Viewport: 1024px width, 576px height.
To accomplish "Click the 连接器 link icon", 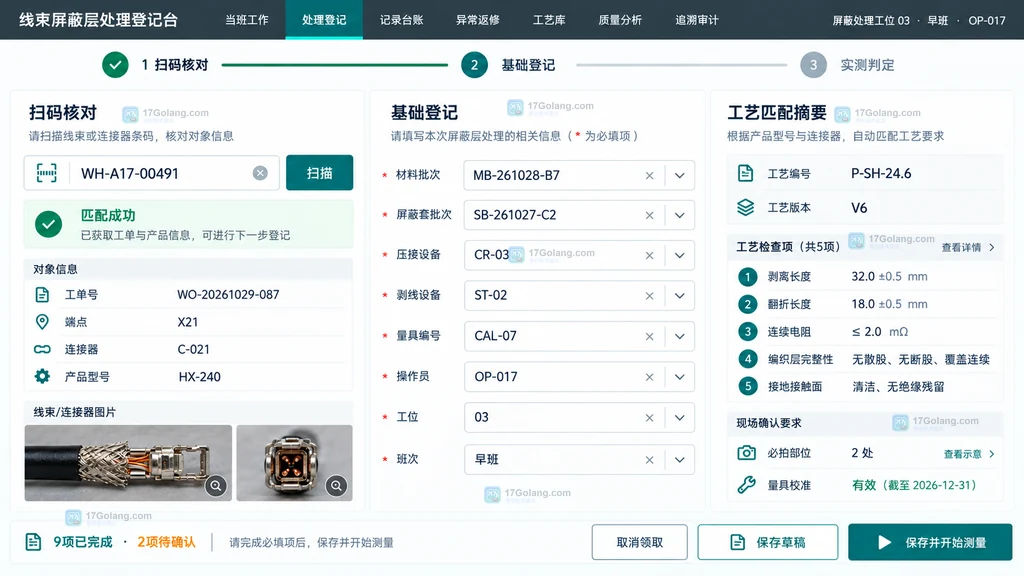I will 42,349.
